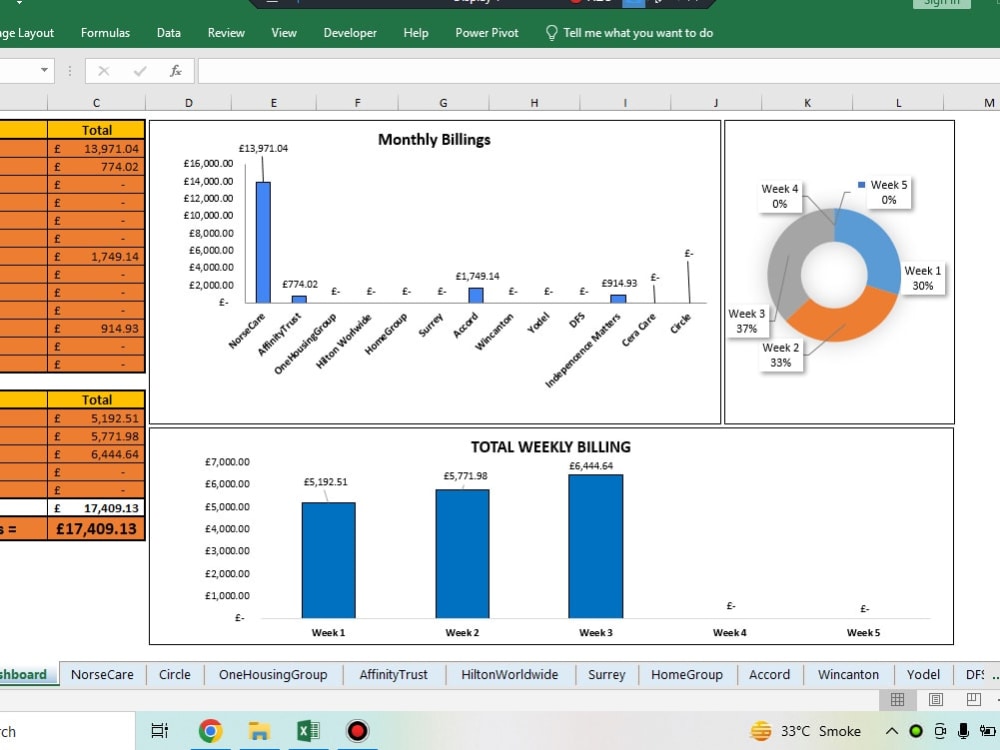Viewport: 1000px width, 750px height.
Task: Switch to the Wincanton sheet tab
Action: pos(848,675)
